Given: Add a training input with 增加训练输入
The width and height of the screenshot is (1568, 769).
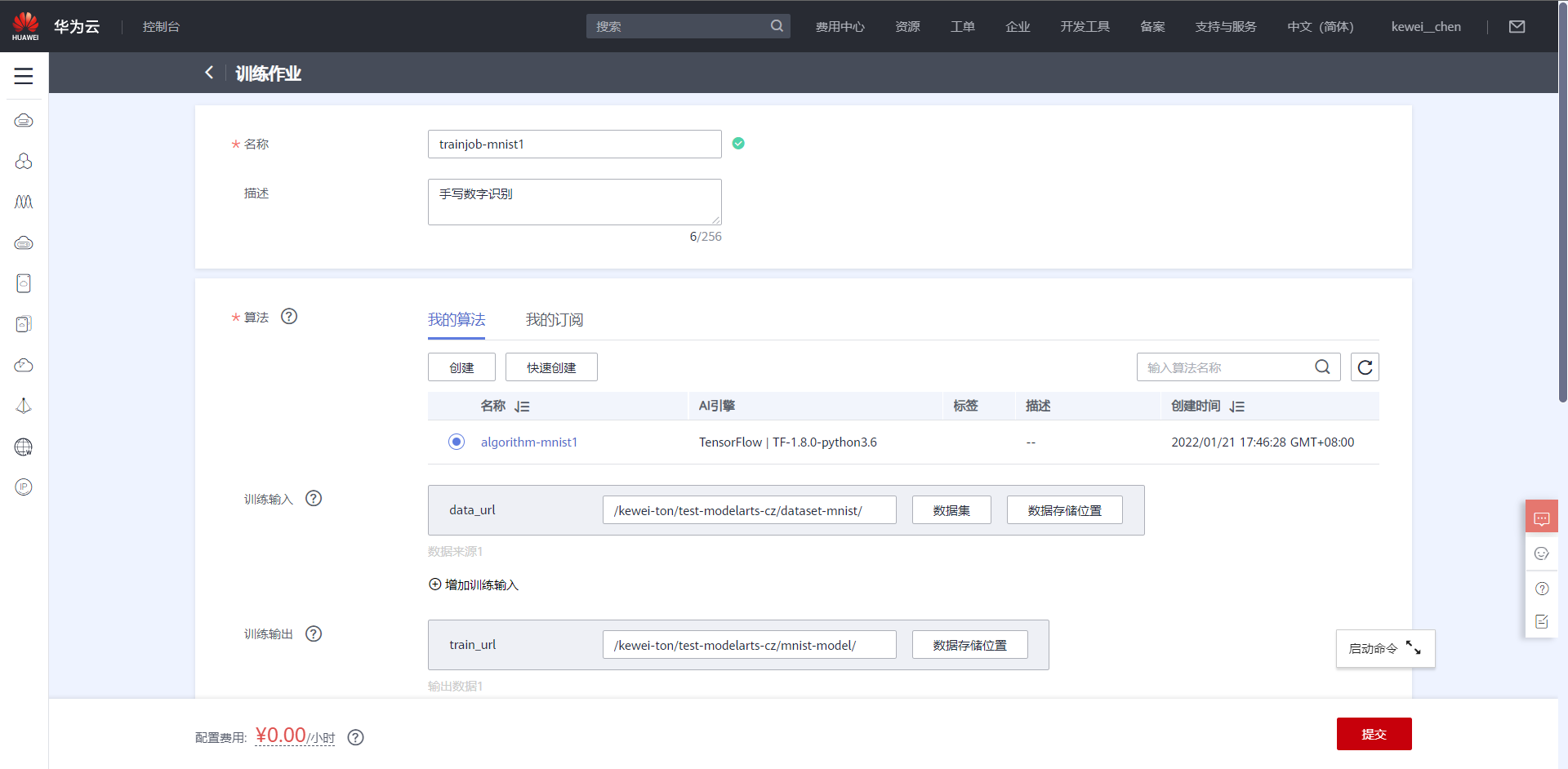Looking at the screenshot, I should pyautogui.click(x=474, y=585).
